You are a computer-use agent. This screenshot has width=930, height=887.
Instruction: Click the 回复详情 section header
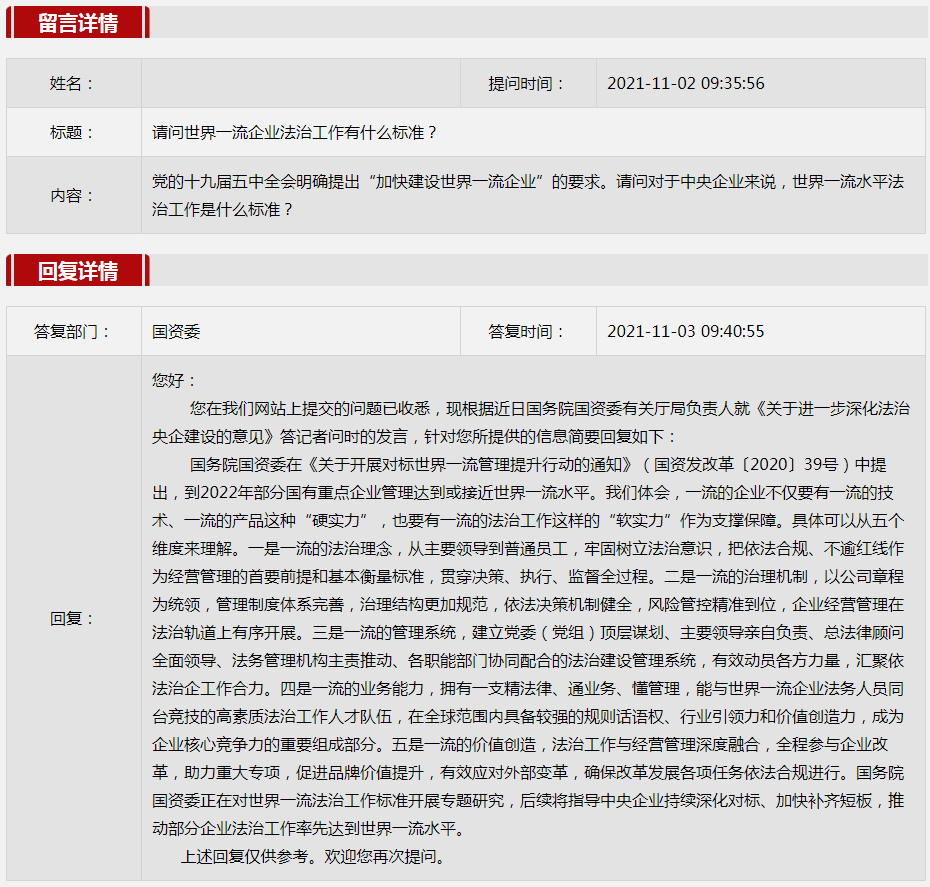click(77, 271)
